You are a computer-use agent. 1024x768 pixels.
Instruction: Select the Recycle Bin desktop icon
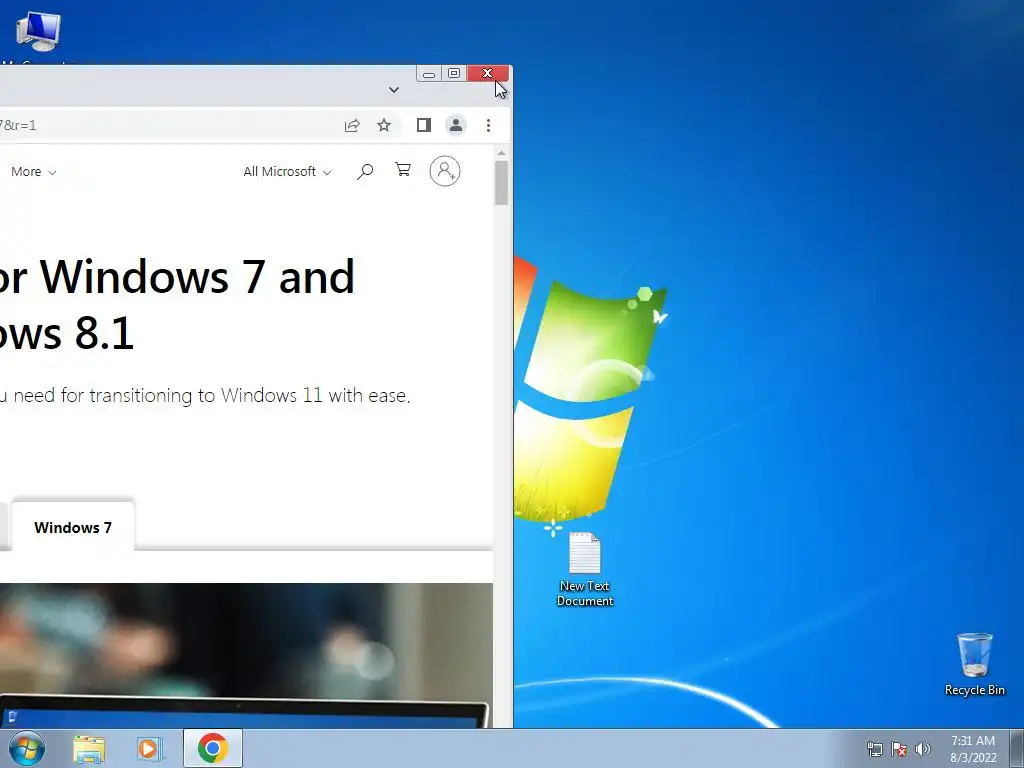[974, 664]
